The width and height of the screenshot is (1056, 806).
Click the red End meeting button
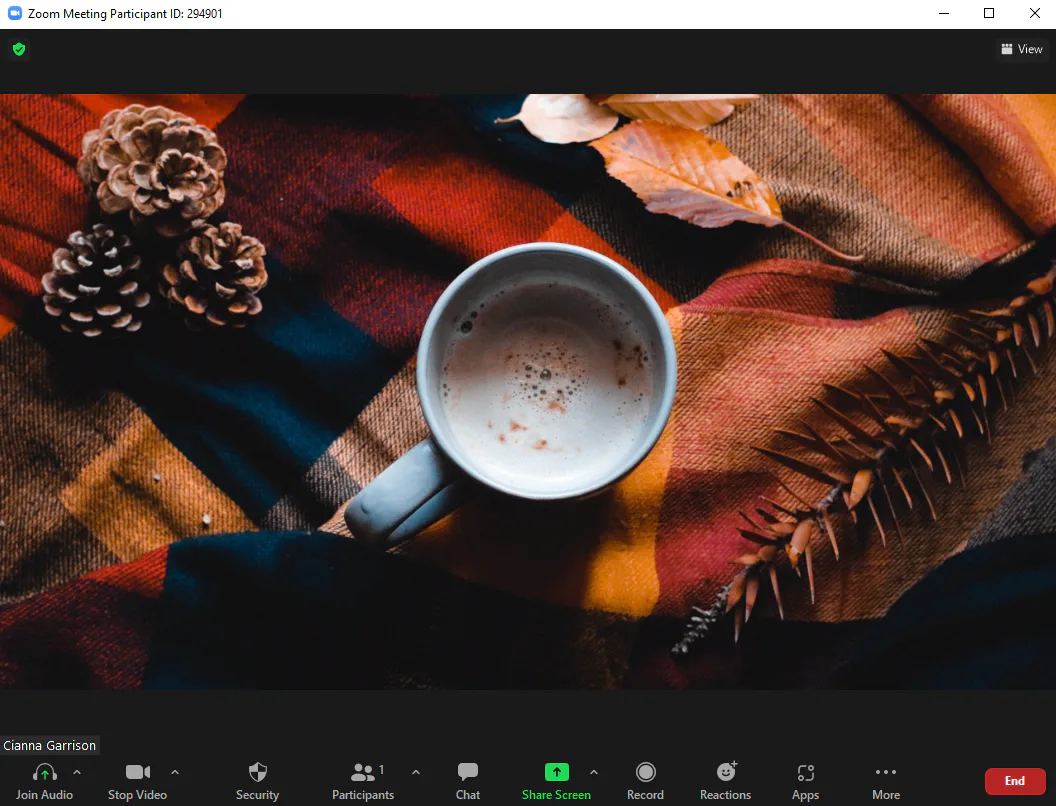1015,781
